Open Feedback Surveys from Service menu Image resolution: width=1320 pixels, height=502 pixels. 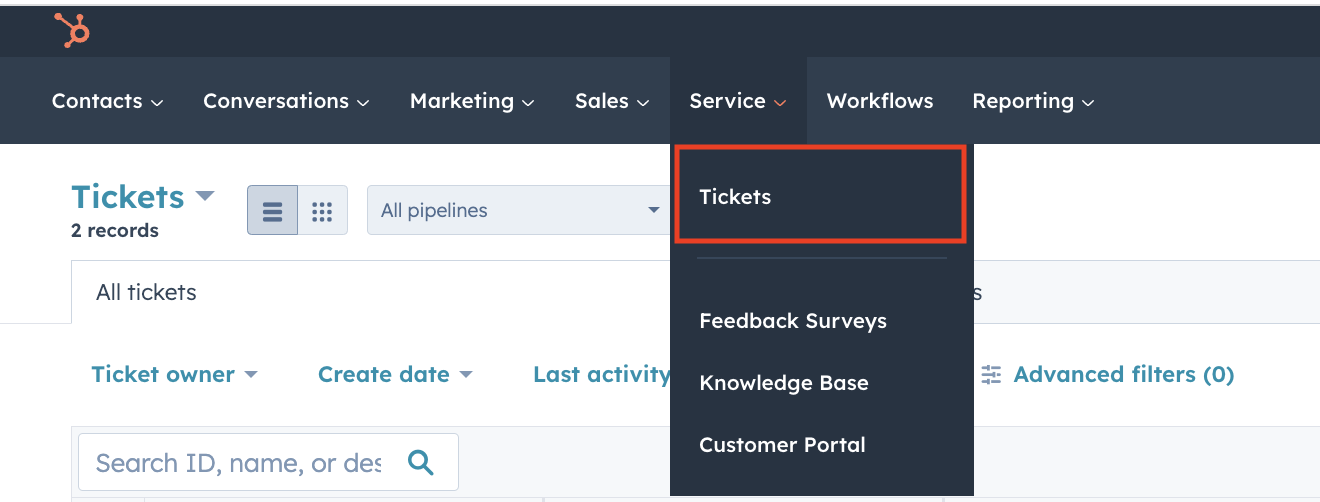tap(793, 321)
